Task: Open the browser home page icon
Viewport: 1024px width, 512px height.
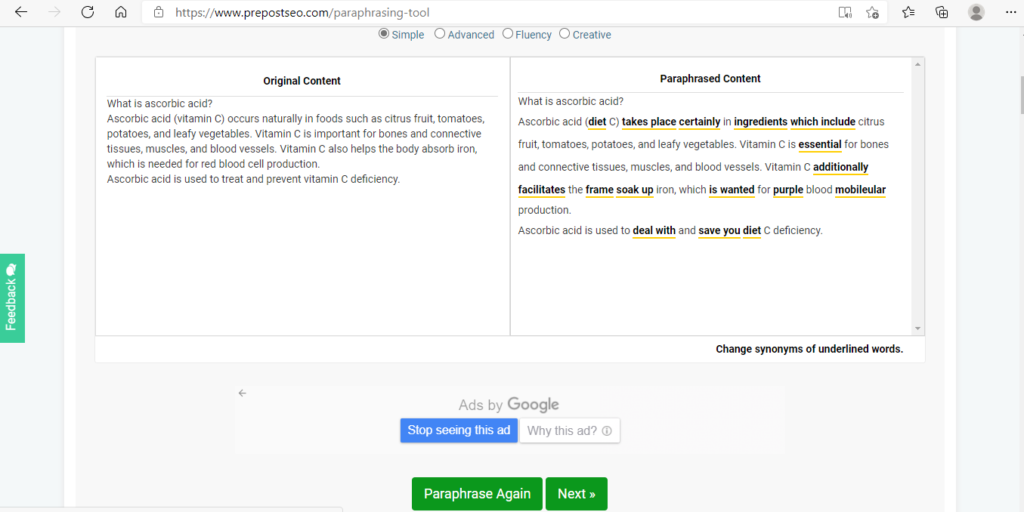Action: [120, 12]
